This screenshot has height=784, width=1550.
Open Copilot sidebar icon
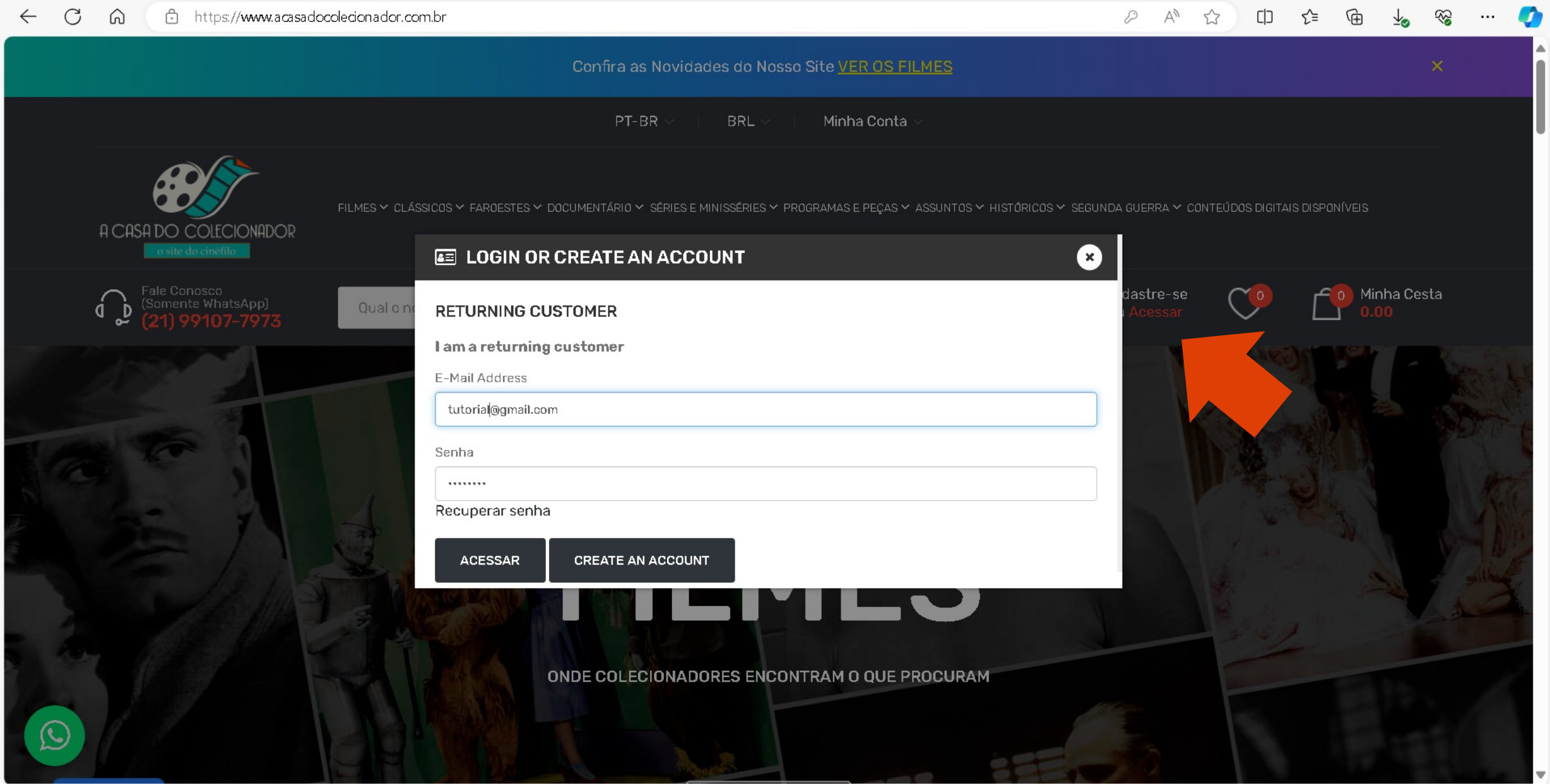click(x=1529, y=17)
